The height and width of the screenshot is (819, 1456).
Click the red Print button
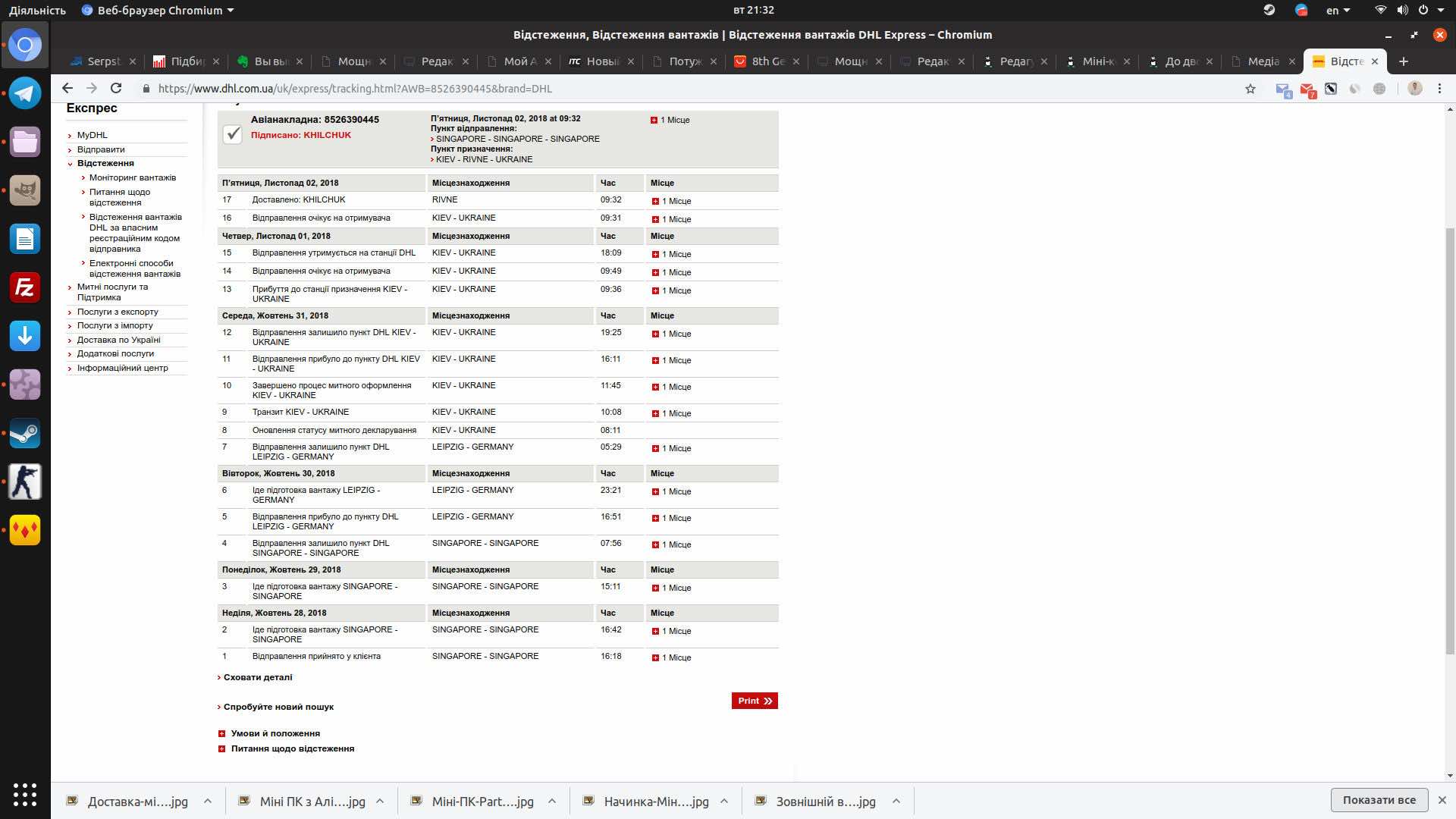[755, 701]
